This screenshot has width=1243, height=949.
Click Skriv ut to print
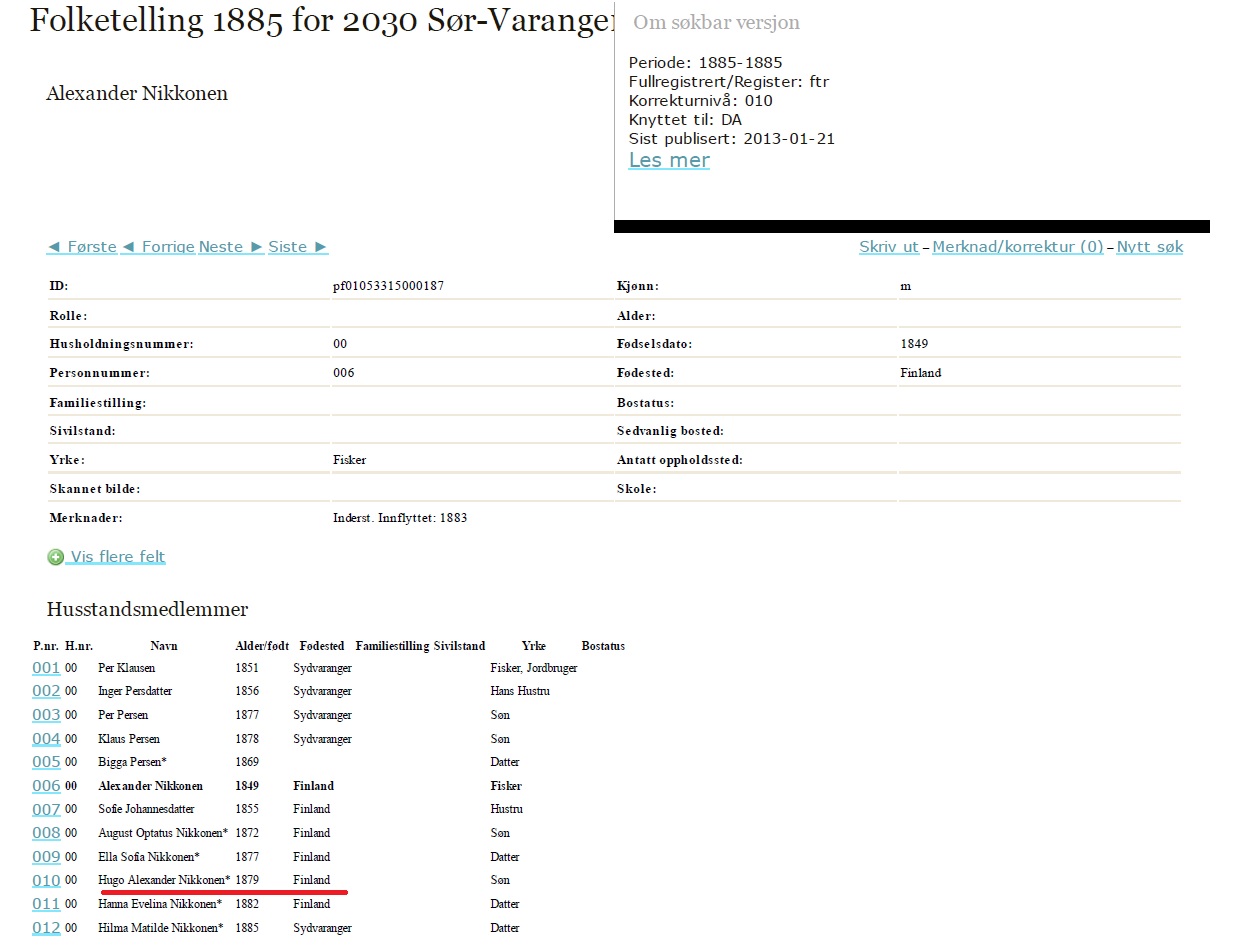coord(888,247)
